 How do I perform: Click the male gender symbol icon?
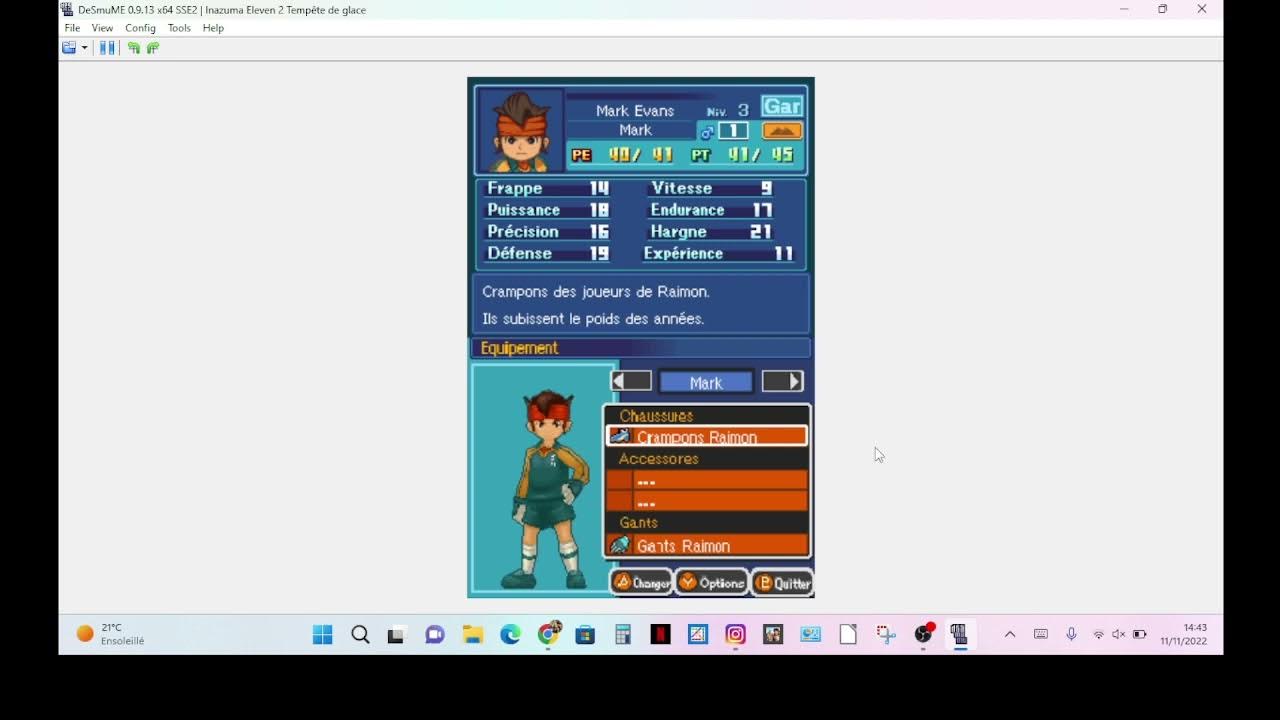[706, 131]
